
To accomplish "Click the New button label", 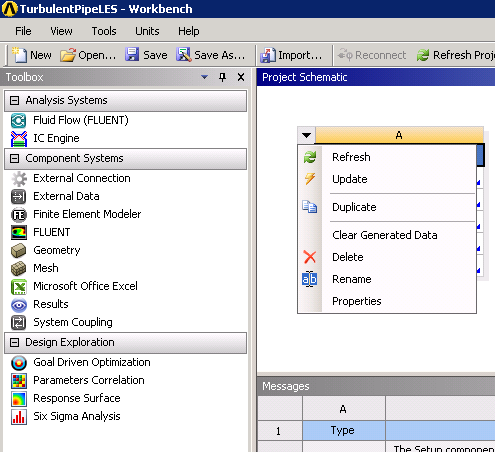I will [x=41, y=55].
